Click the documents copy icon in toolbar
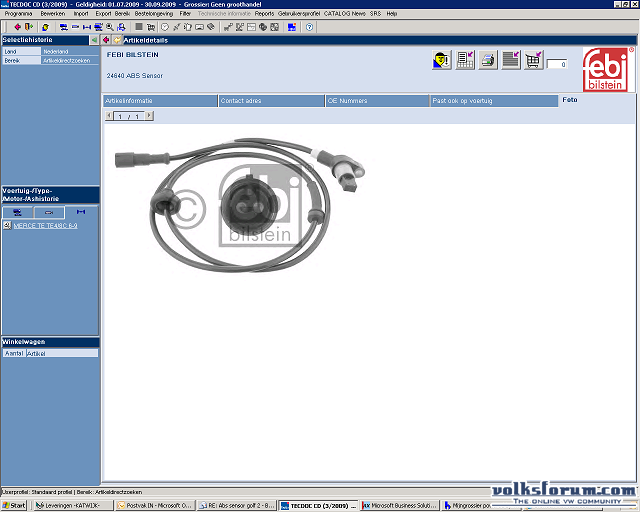The height and width of the screenshot is (512, 640). click(x=188, y=27)
